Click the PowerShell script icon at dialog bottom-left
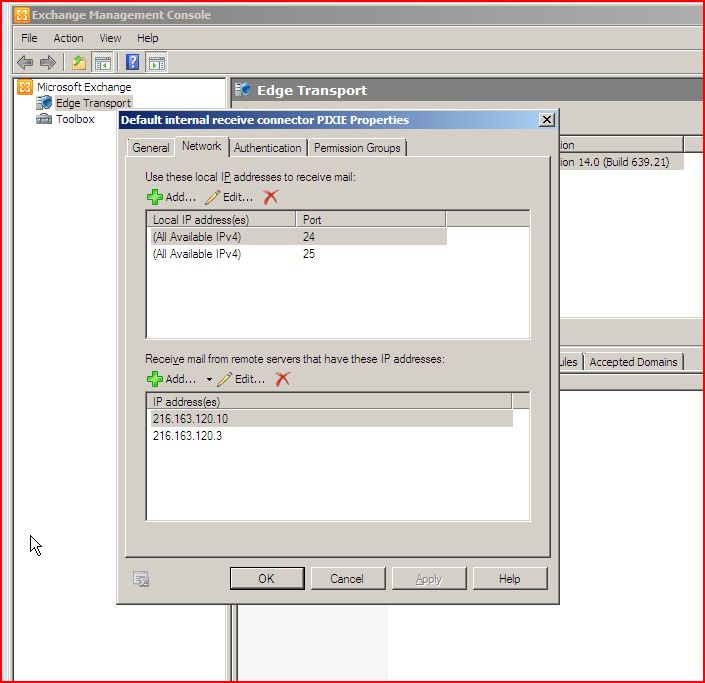The width and height of the screenshot is (705, 683). pos(141,578)
